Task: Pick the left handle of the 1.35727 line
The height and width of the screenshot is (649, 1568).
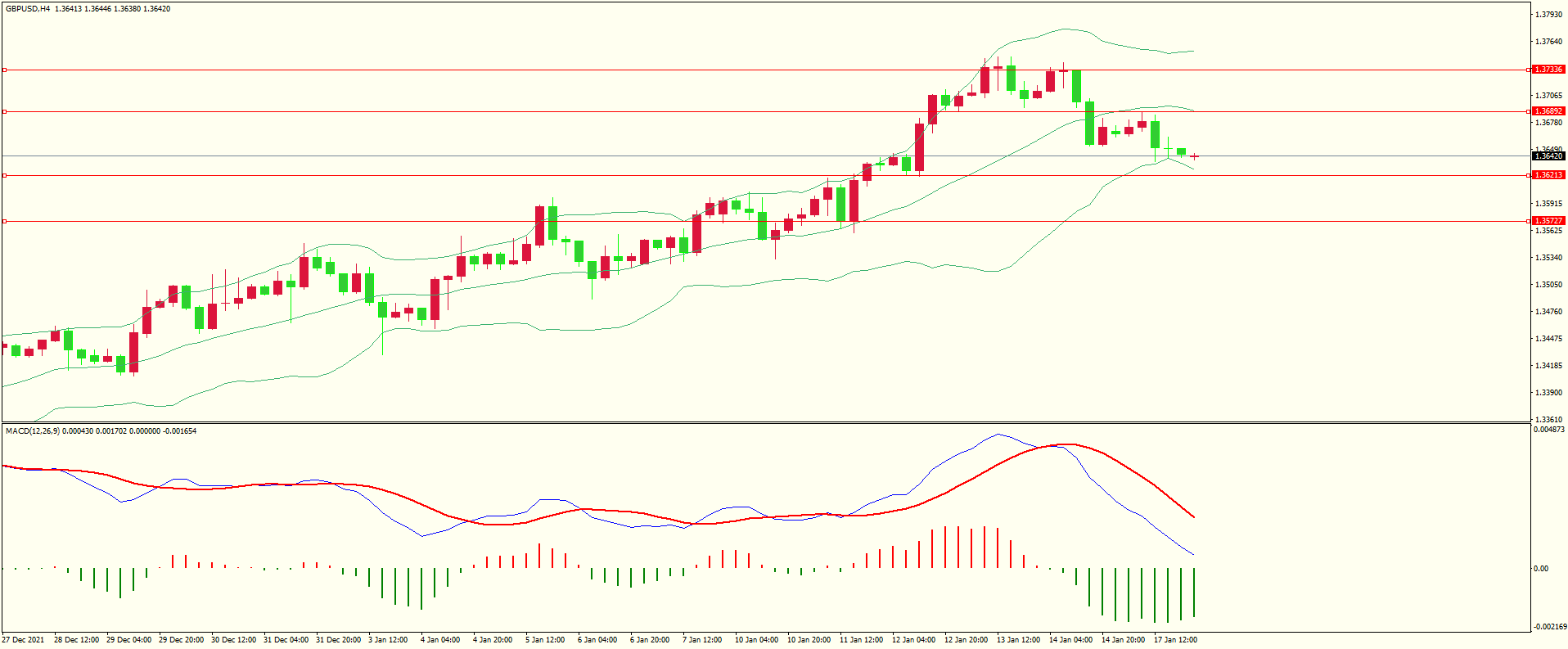Action: pyautogui.click(x=5, y=221)
